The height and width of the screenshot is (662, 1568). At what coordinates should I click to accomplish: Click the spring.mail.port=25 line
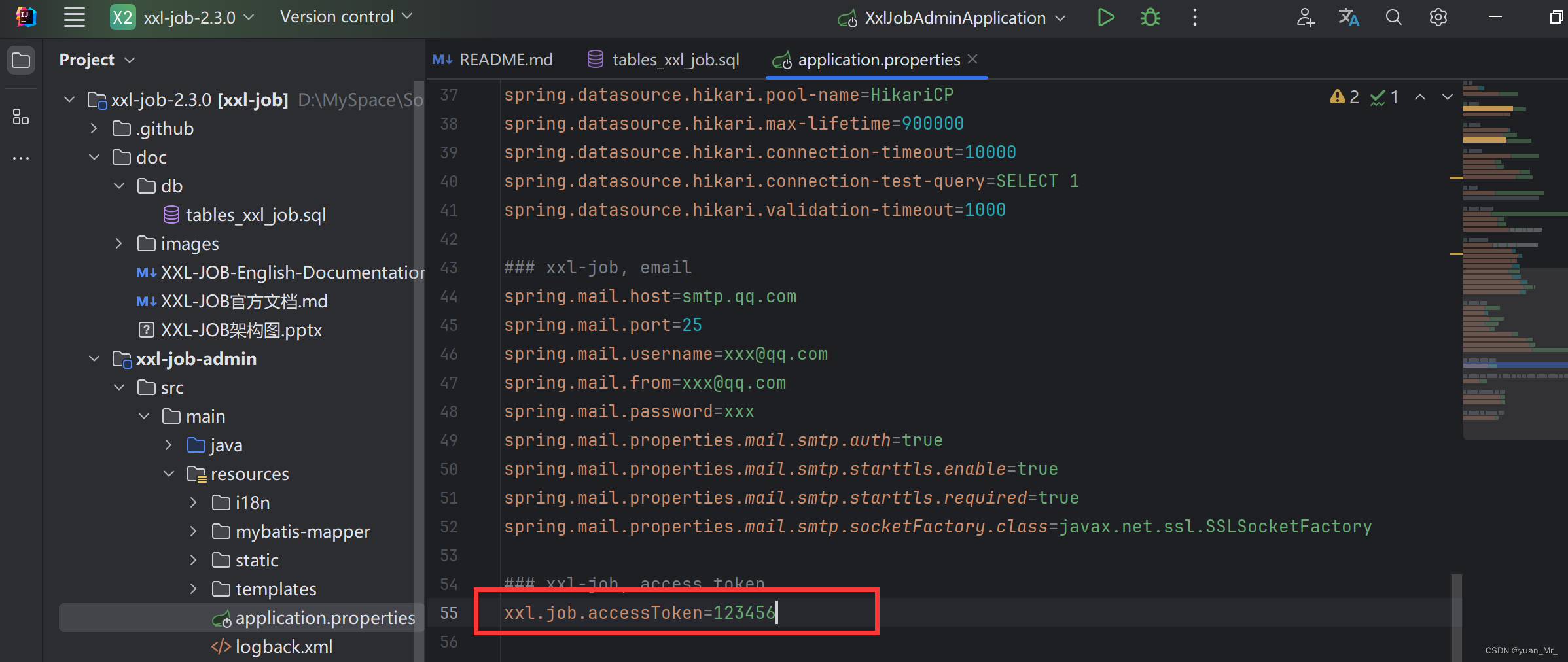(x=603, y=325)
